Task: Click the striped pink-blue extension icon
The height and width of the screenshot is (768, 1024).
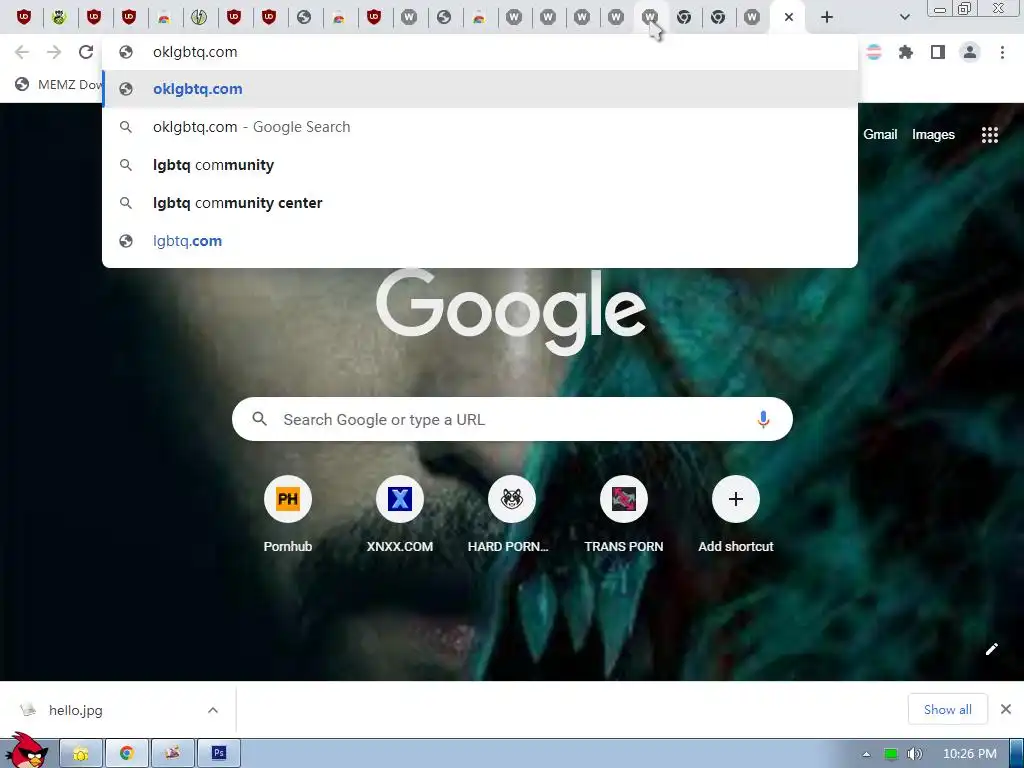Action: [874, 52]
